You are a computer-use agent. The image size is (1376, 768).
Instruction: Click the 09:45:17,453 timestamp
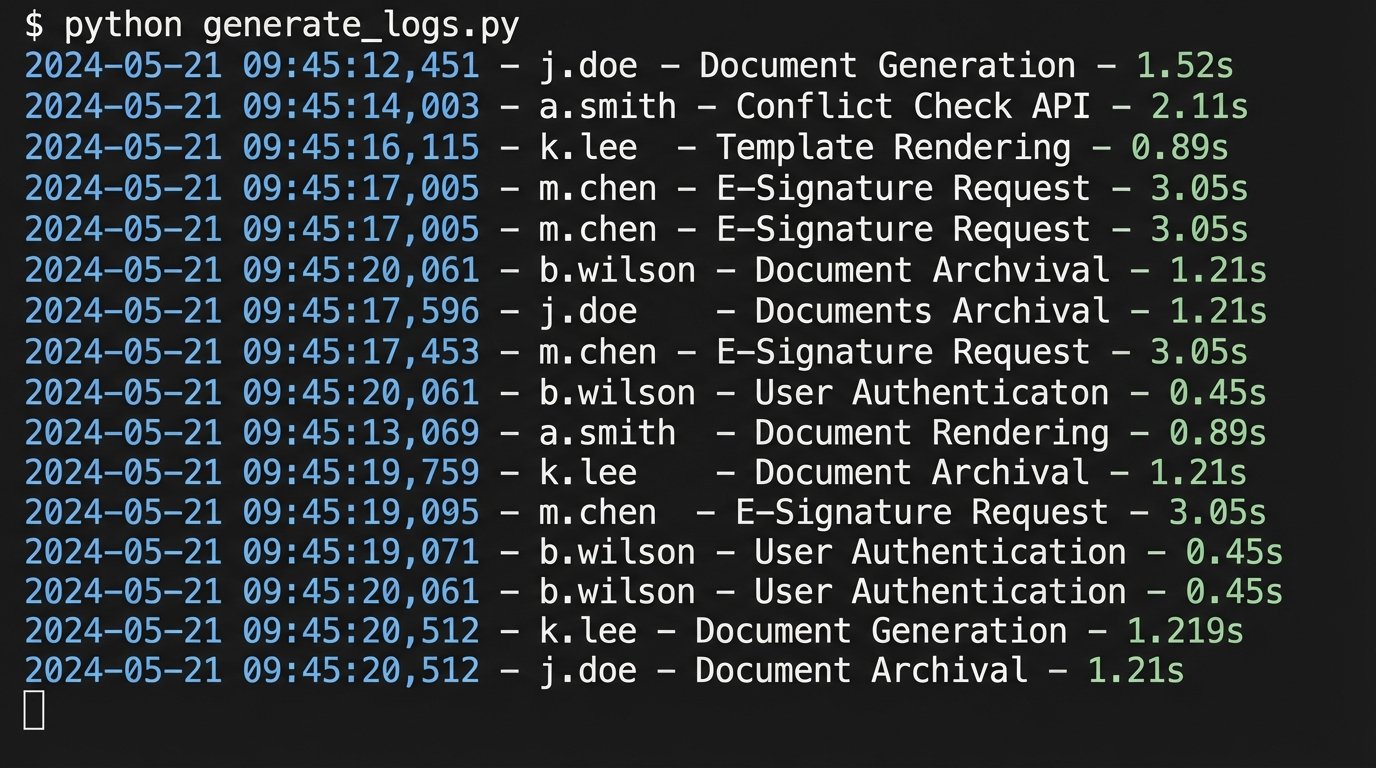tap(360, 352)
